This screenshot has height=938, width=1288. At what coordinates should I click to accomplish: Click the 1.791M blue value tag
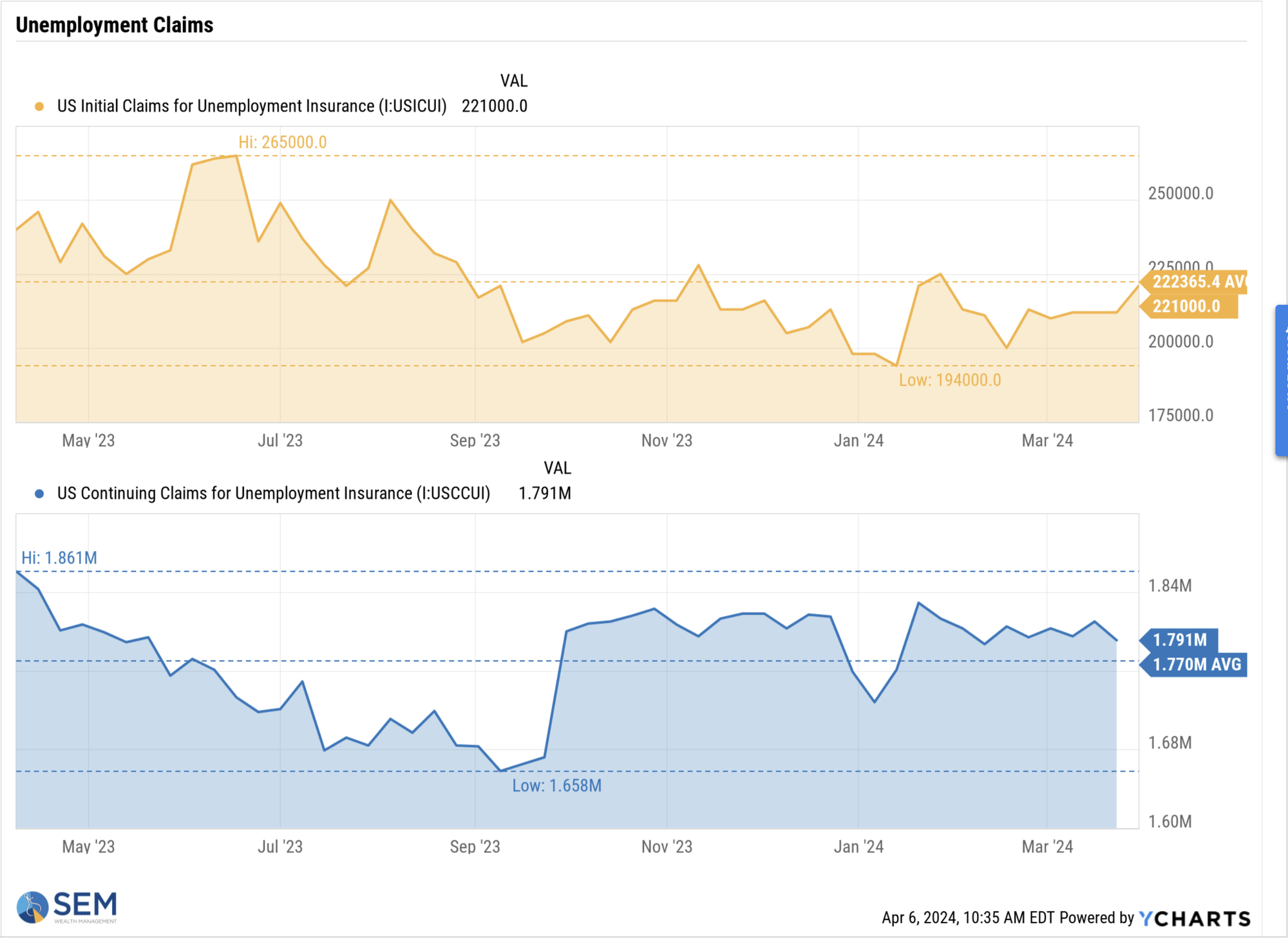(1180, 640)
